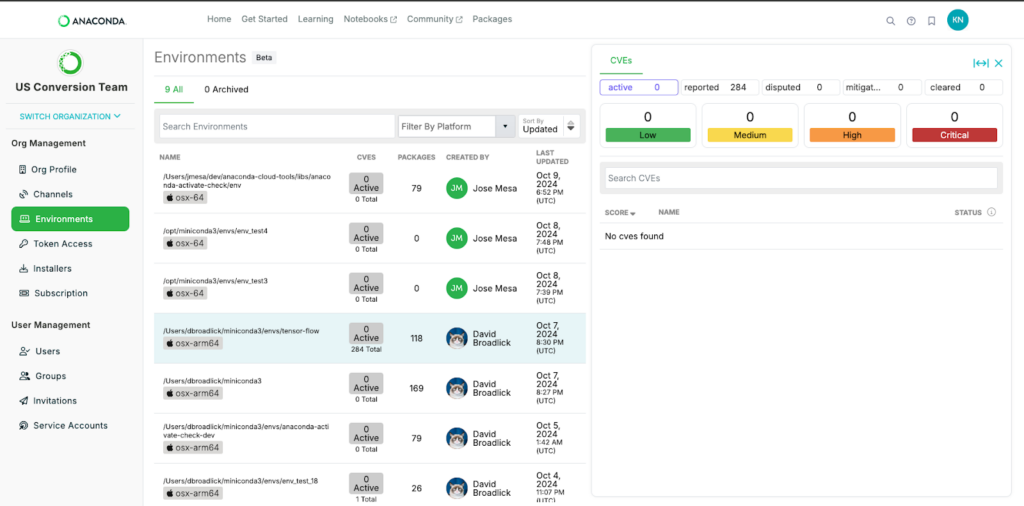Viewport: 1024px width, 506px height.
Task: Click the red Critical severity card
Action: (954, 125)
